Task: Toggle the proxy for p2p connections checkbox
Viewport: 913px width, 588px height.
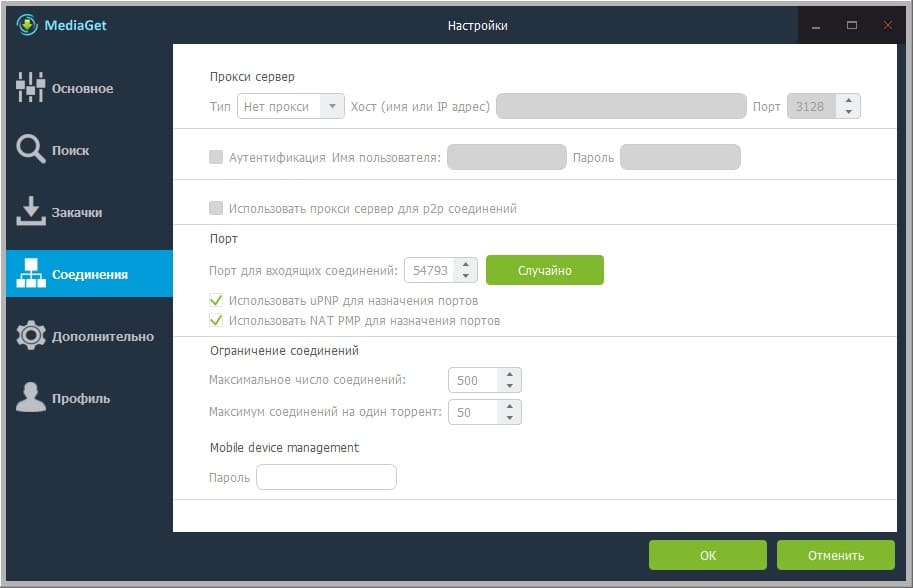Action: coord(216,208)
